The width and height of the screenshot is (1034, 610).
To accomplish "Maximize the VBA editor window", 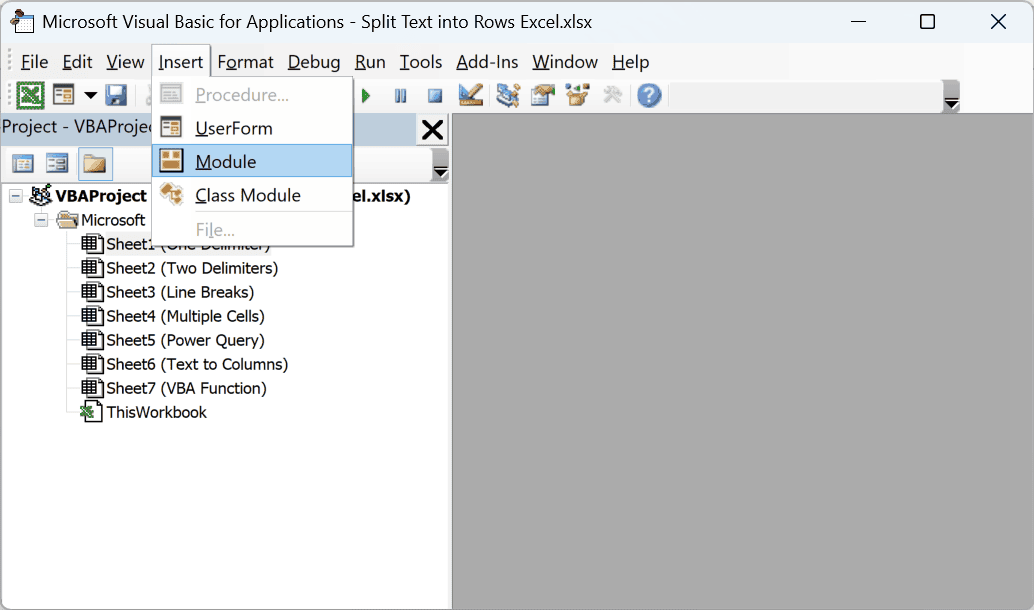I will (x=927, y=22).
